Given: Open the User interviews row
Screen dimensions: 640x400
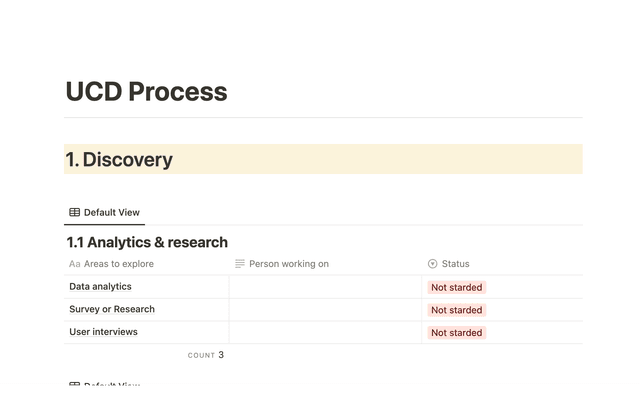Looking at the screenshot, I should click(x=103, y=332).
